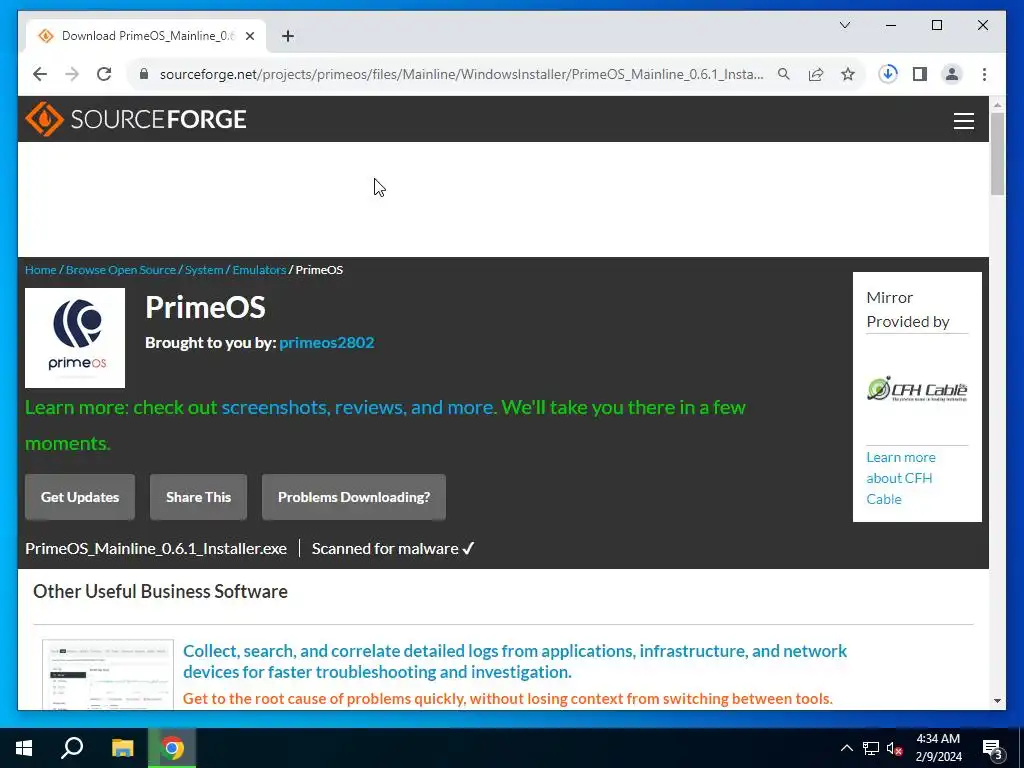The height and width of the screenshot is (768, 1024).
Task: Click Problems Downloading? button
Action: point(354,497)
